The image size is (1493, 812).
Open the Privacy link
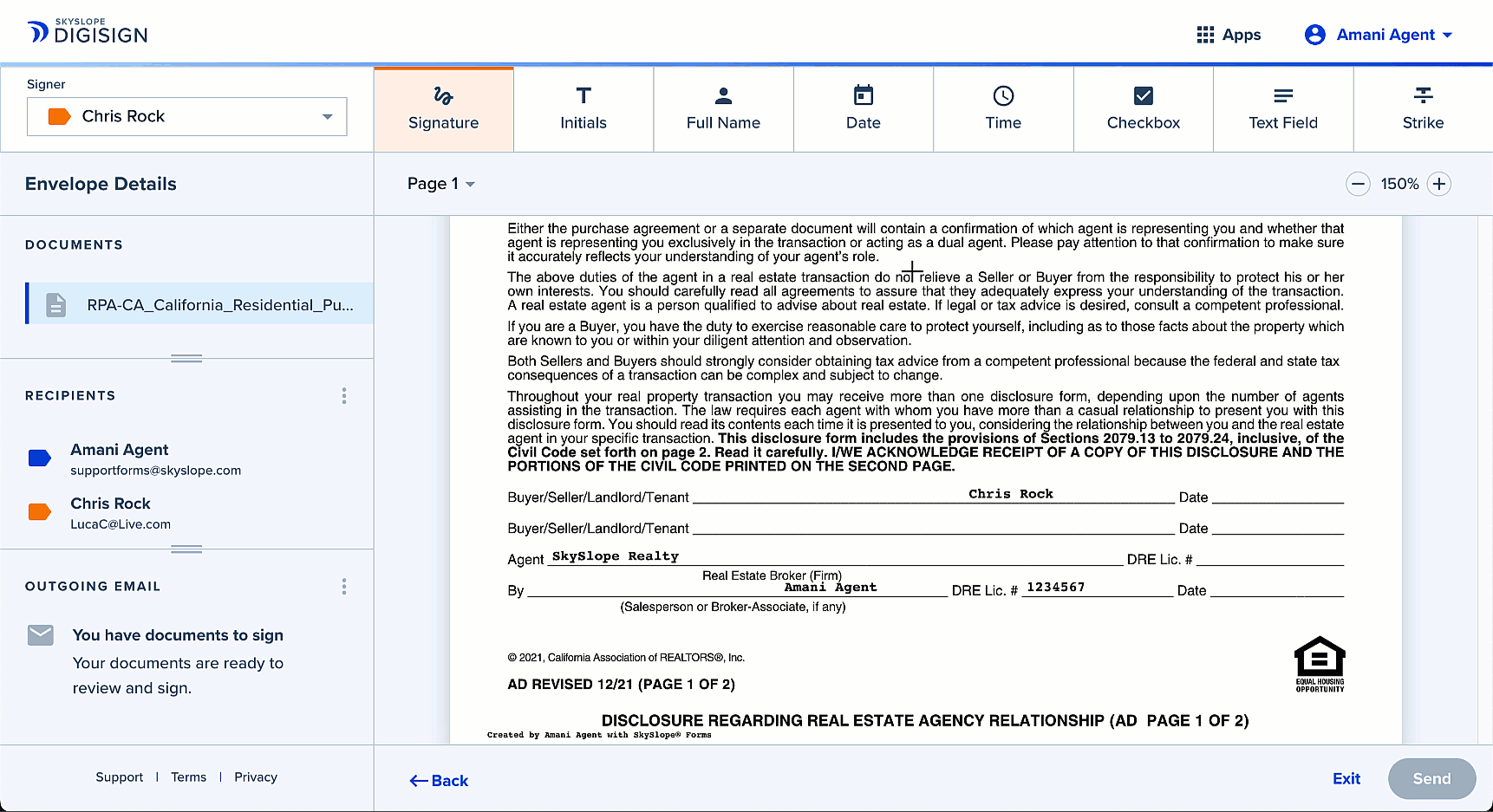[256, 777]
